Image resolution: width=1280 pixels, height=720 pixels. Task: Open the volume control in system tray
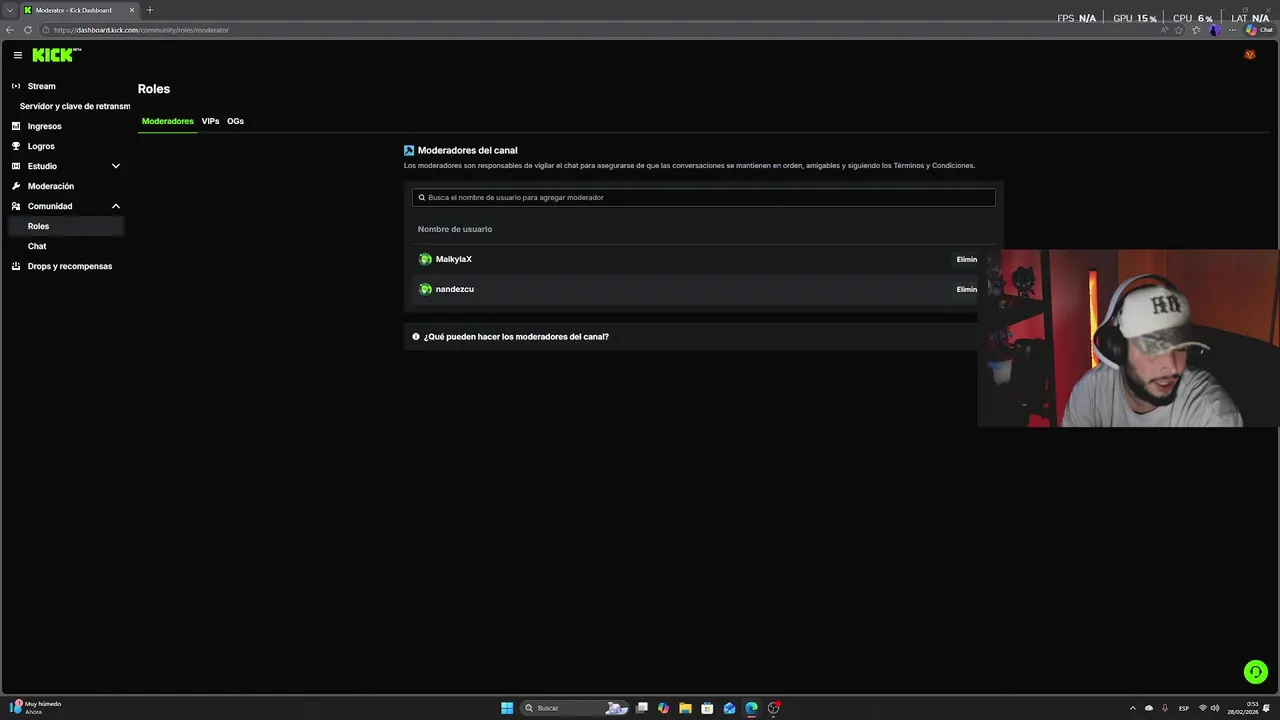pos(1215,708)
